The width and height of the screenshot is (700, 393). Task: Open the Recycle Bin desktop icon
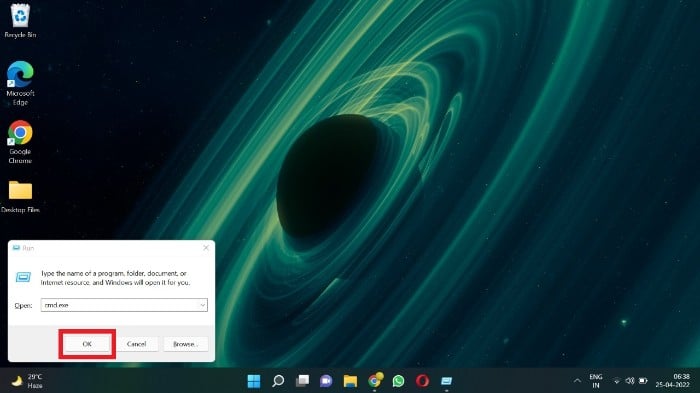(20, 21)
